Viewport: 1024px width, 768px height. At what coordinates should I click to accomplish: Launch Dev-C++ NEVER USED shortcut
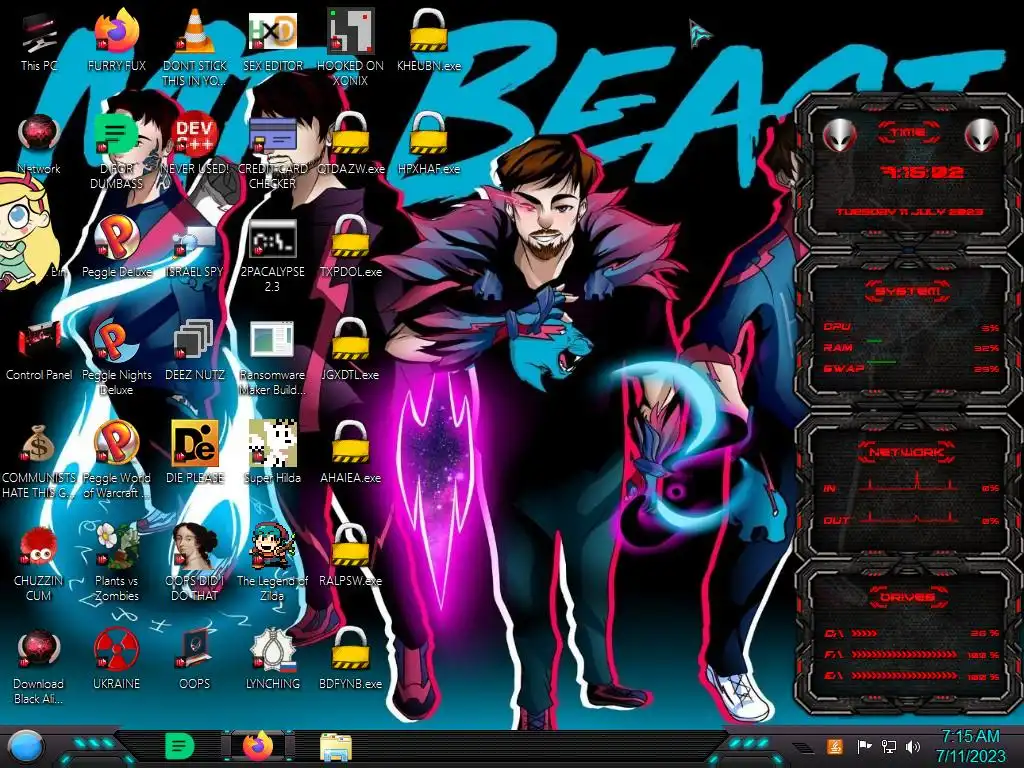(x=195, y=144)
